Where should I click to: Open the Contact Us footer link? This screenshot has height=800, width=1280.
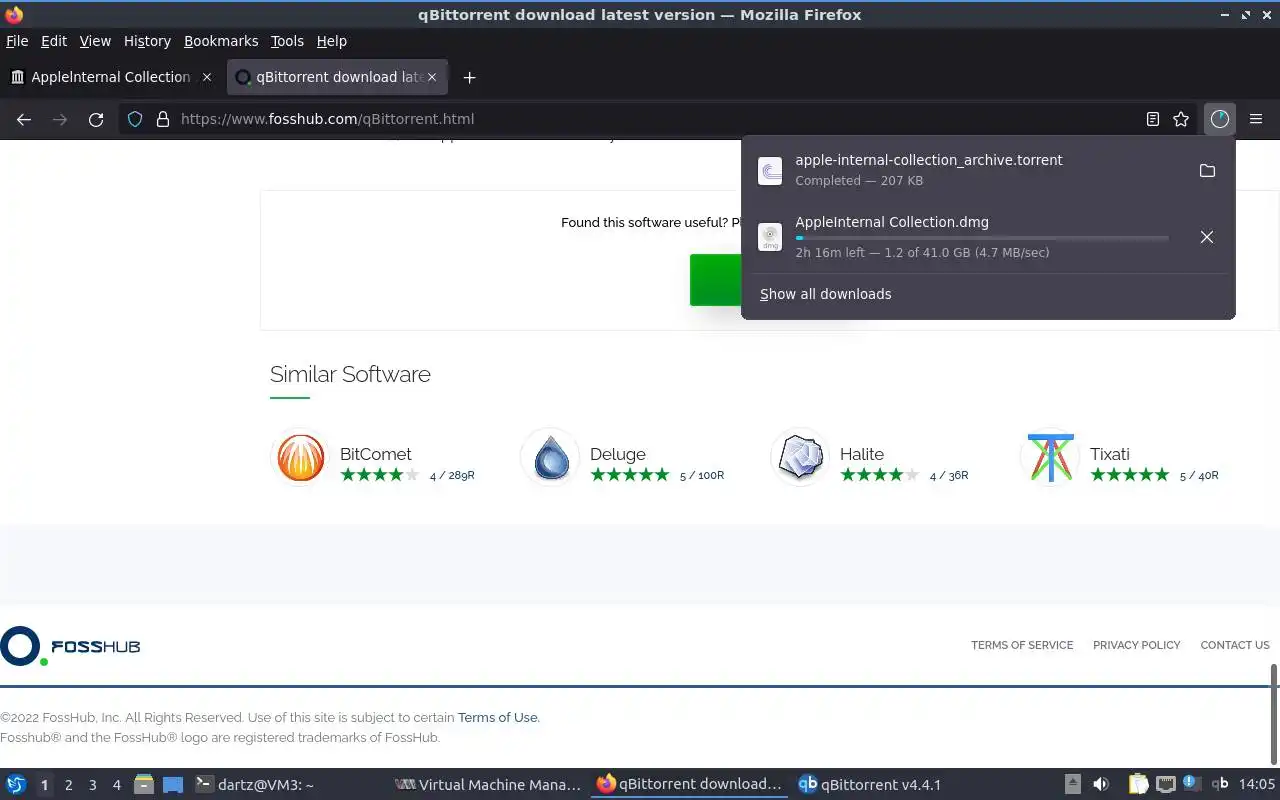point(1235,645)
